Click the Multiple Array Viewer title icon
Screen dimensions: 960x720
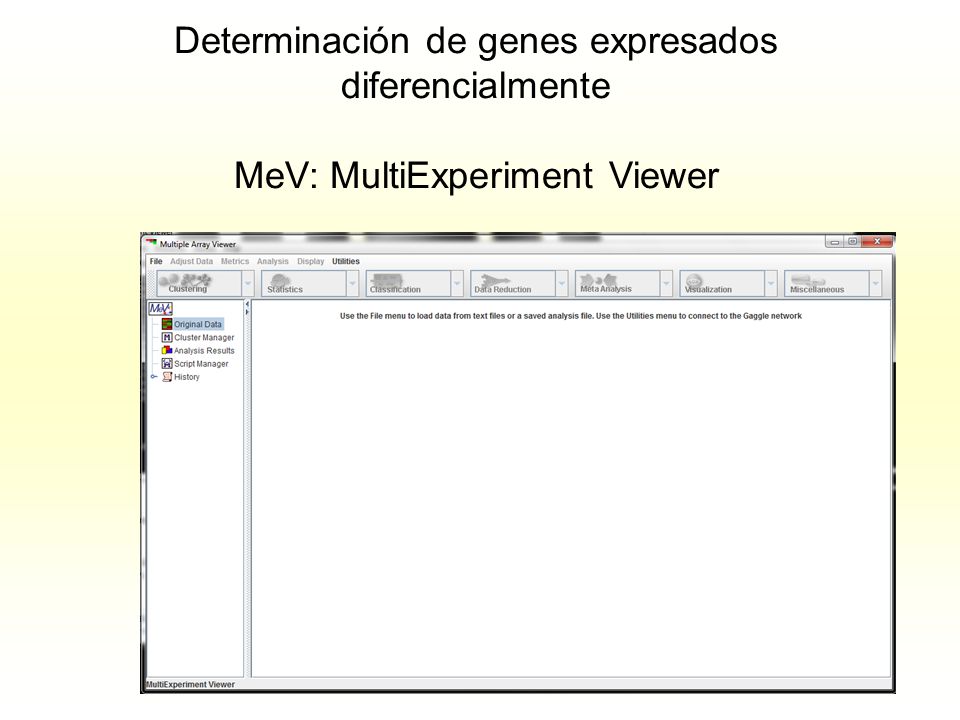click(151, 244)
